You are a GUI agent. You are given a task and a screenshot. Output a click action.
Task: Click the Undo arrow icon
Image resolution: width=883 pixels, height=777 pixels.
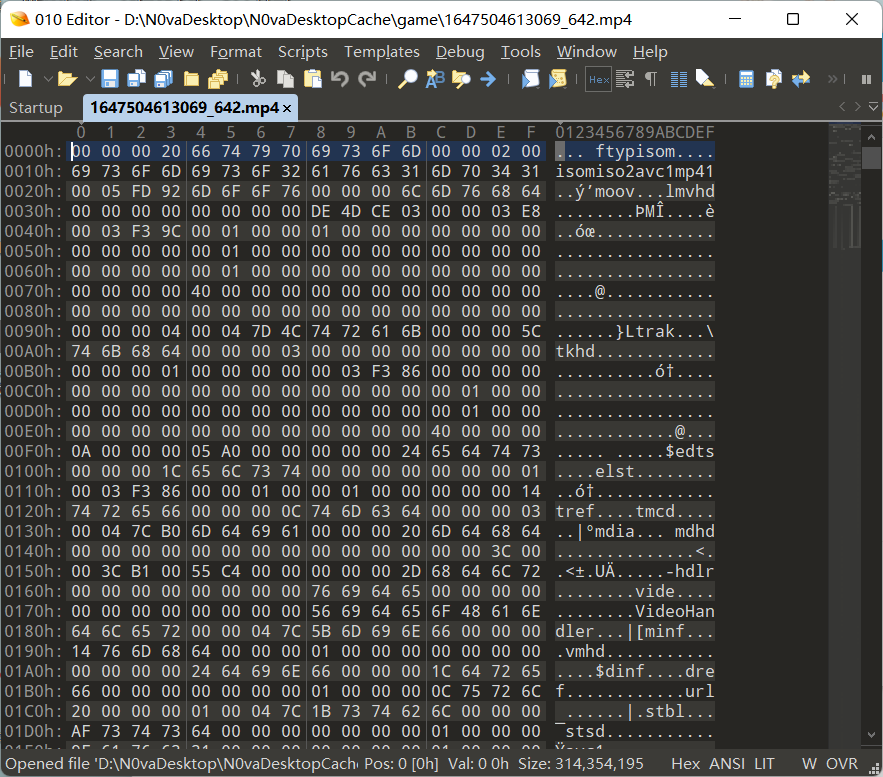tap(340, 79)
